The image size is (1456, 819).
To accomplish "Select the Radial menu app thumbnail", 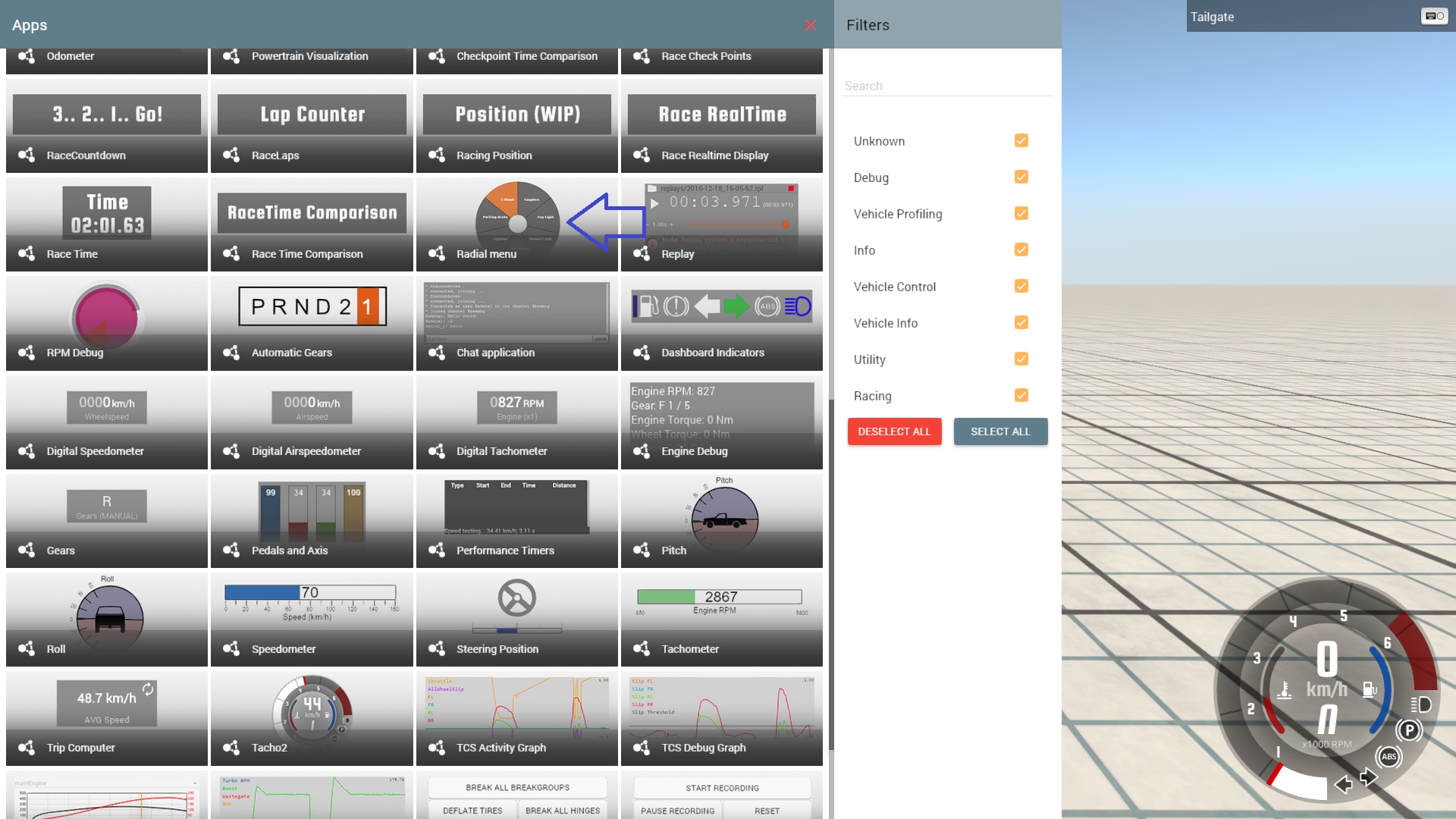I will coord(517,224).
